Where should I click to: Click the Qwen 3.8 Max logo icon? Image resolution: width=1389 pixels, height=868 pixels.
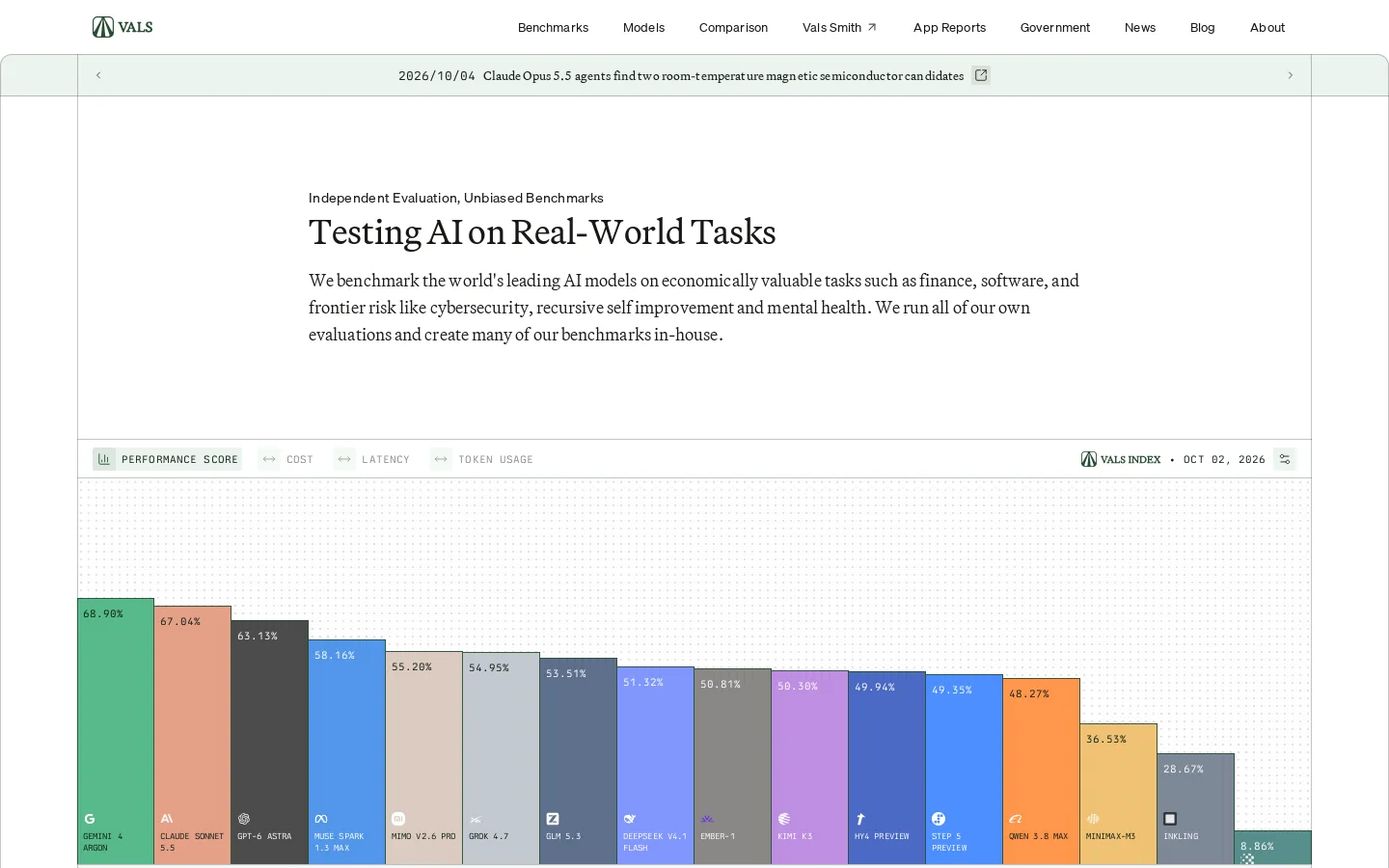[x=1016, y=819]
